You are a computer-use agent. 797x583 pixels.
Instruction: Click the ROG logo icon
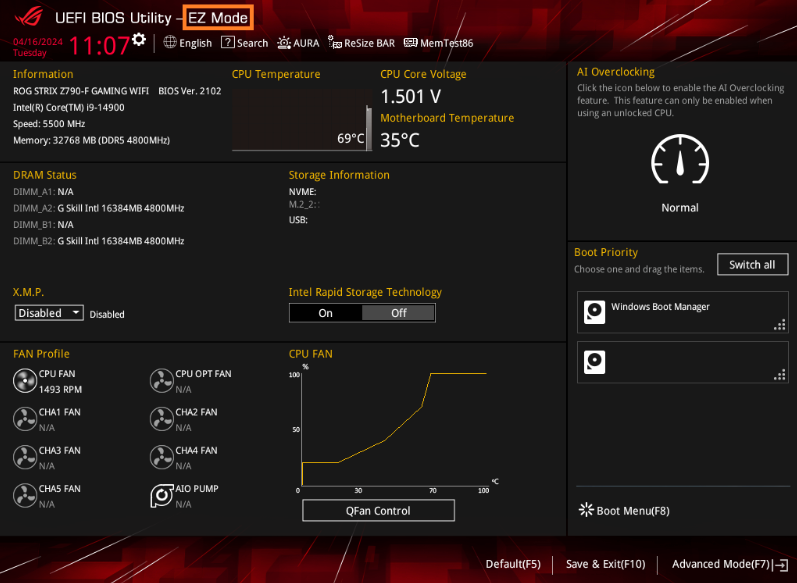[x=28, y=16]
